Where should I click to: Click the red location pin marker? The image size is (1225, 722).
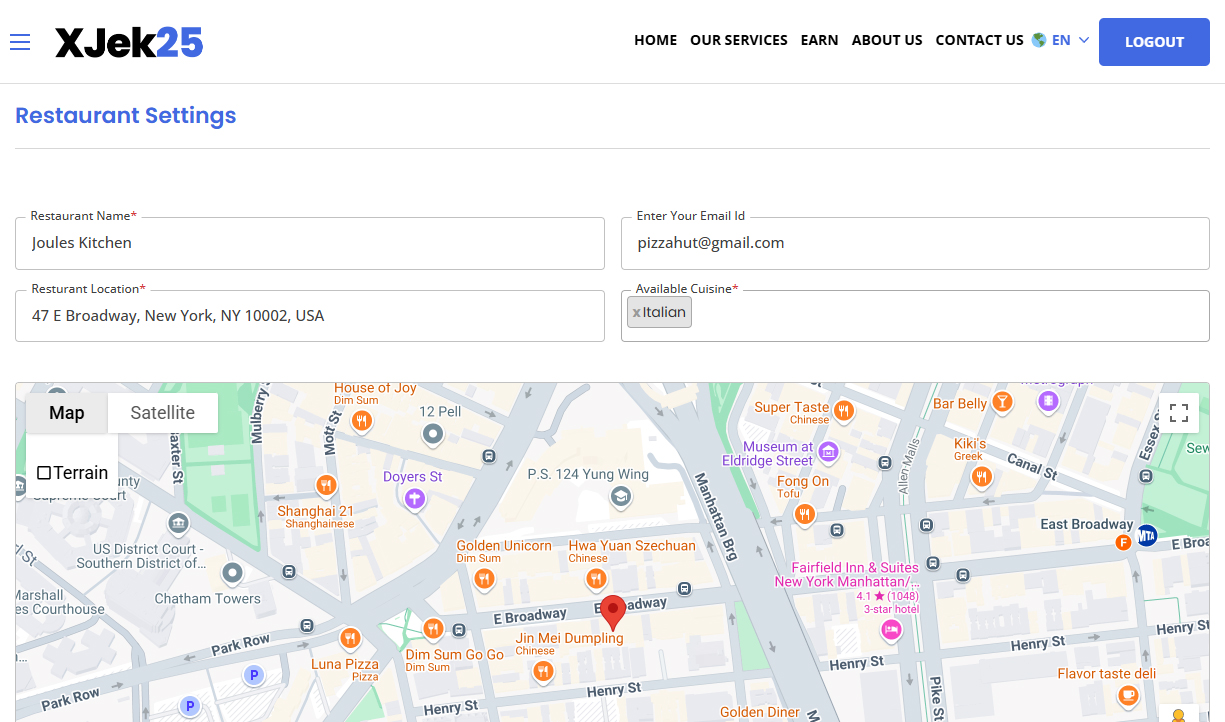(x=613, y=612)
